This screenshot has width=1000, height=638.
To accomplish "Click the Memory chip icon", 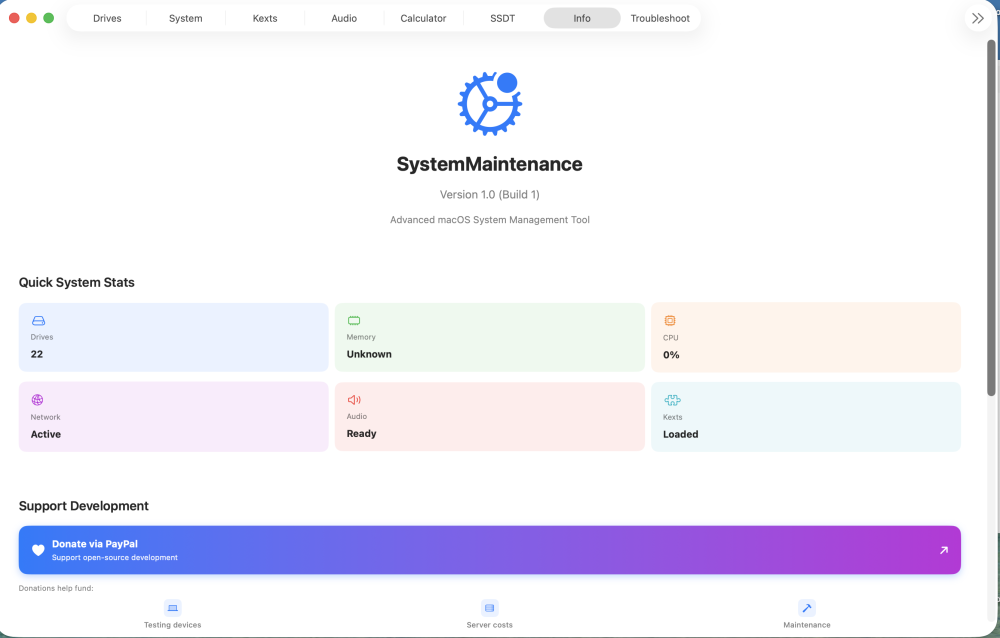I will 354,320.
